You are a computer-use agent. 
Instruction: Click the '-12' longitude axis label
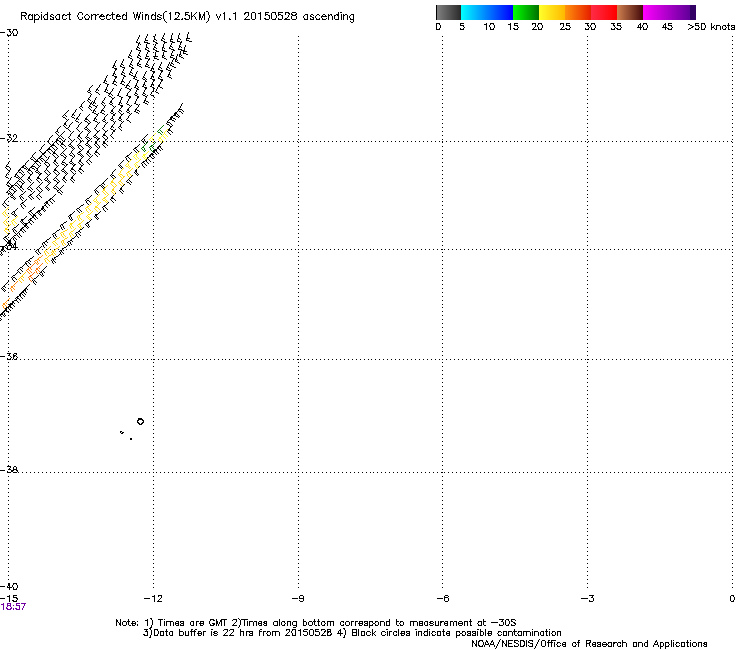point(153,599)
